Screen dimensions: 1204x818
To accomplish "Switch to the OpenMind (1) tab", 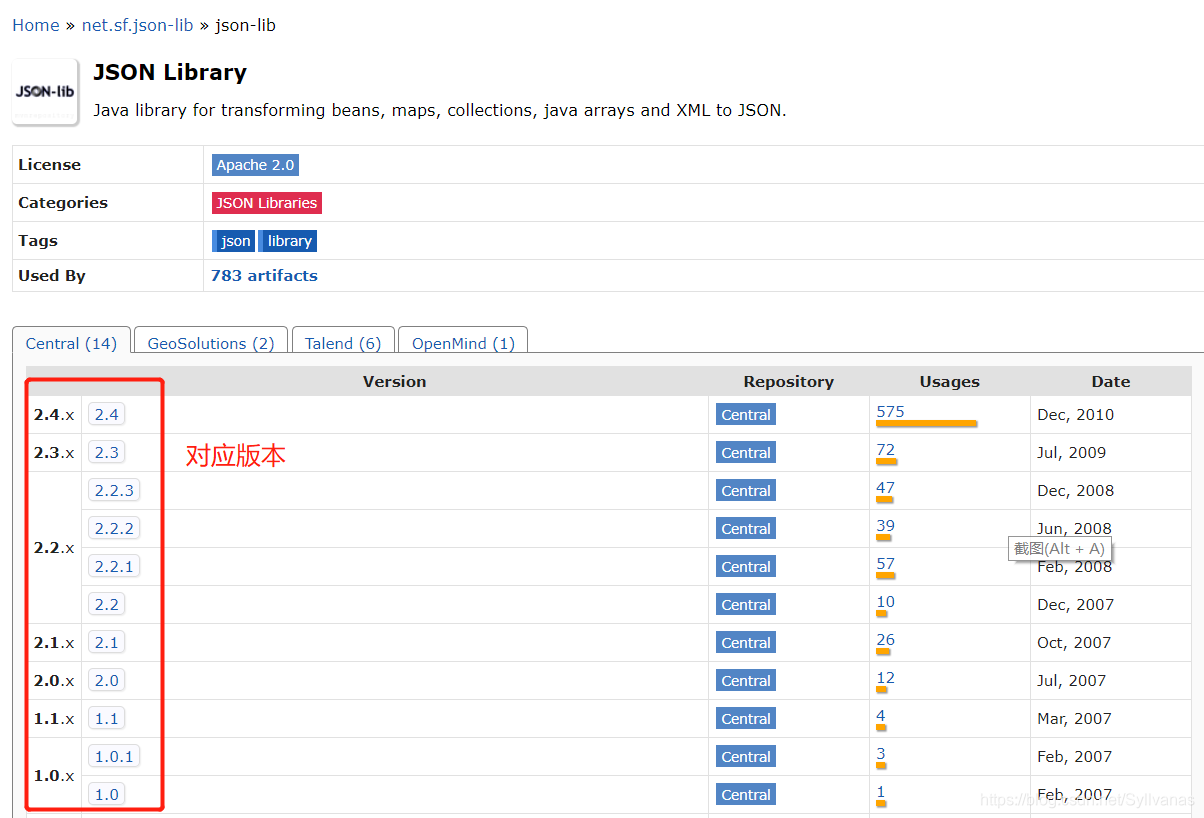I will 463,343.
